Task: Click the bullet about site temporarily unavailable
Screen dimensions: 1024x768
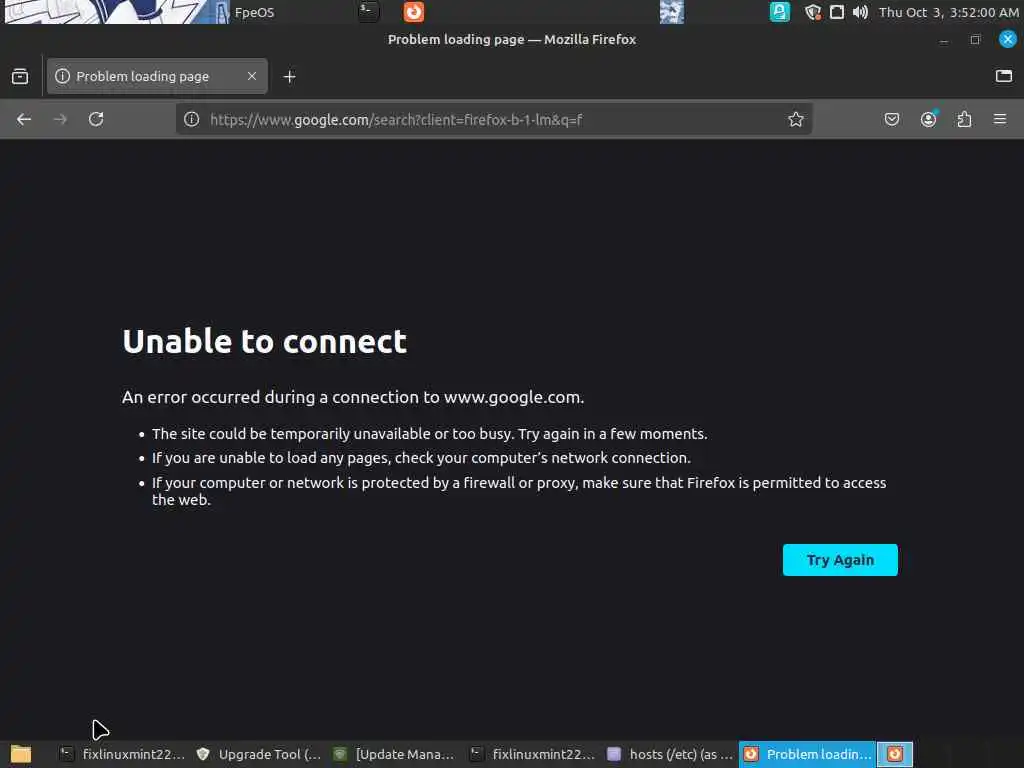Action: point(429,434)
